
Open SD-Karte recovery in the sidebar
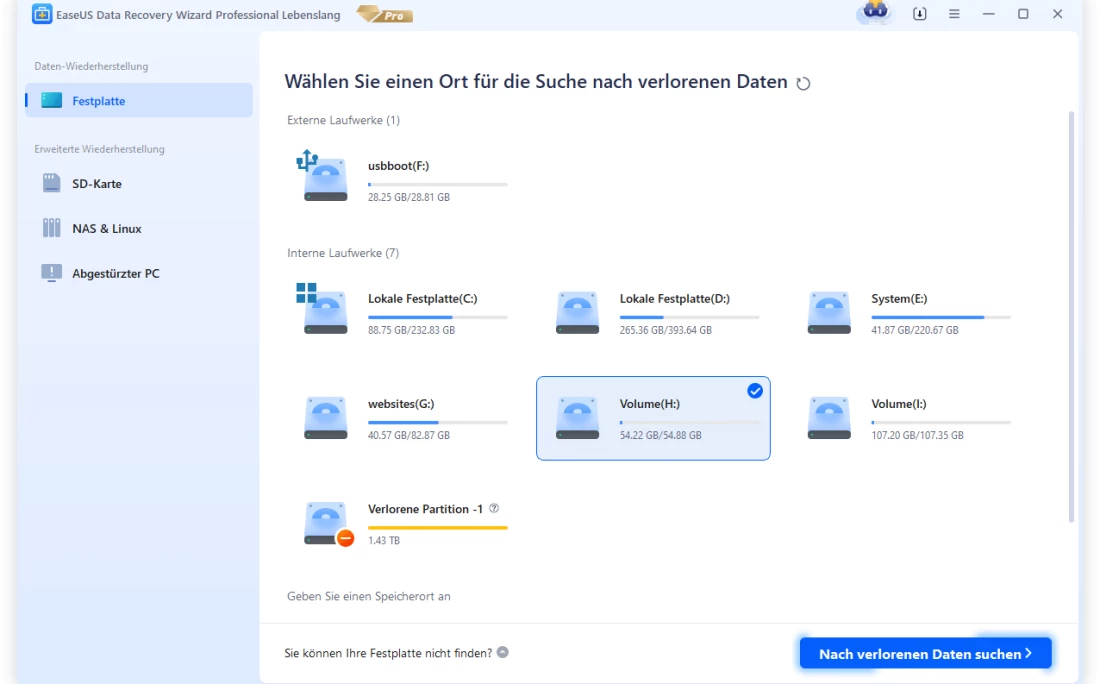(x=97, y=184)
